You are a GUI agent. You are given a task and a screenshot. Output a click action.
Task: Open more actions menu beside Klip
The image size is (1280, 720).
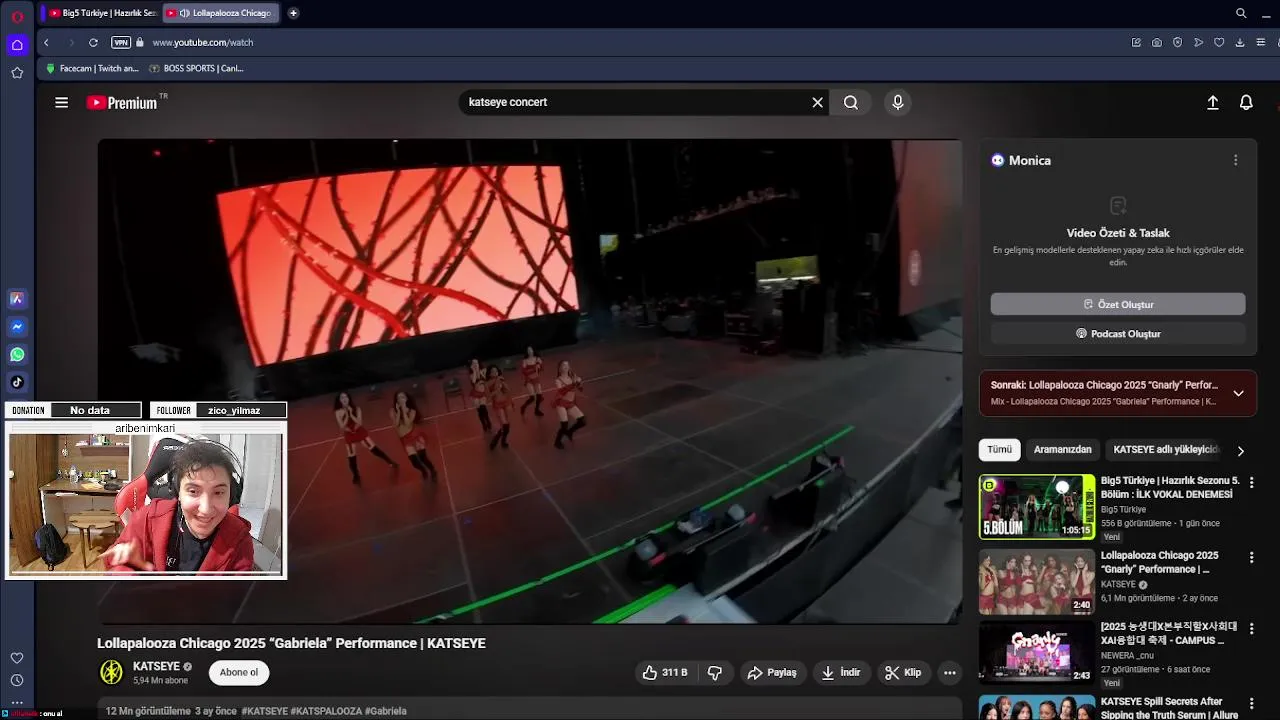950,673
